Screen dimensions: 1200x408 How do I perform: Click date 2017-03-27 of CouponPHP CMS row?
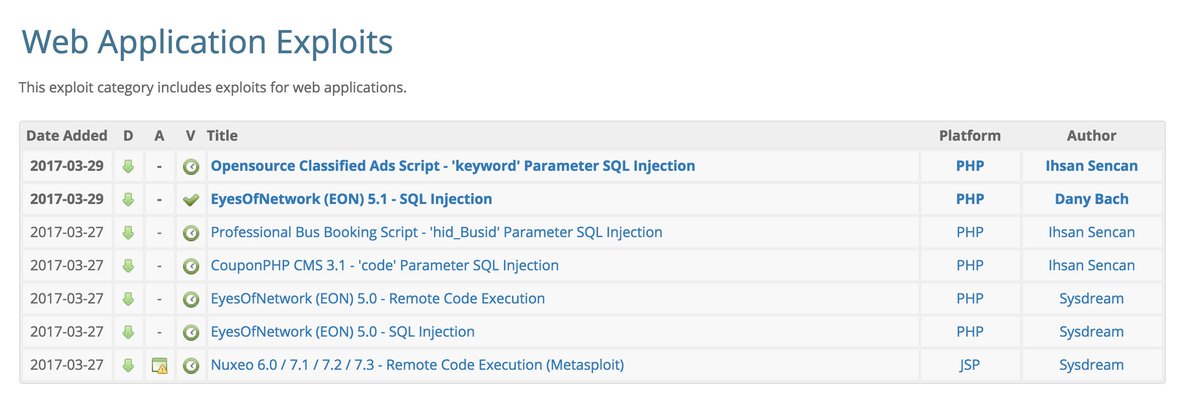[67, 265]
